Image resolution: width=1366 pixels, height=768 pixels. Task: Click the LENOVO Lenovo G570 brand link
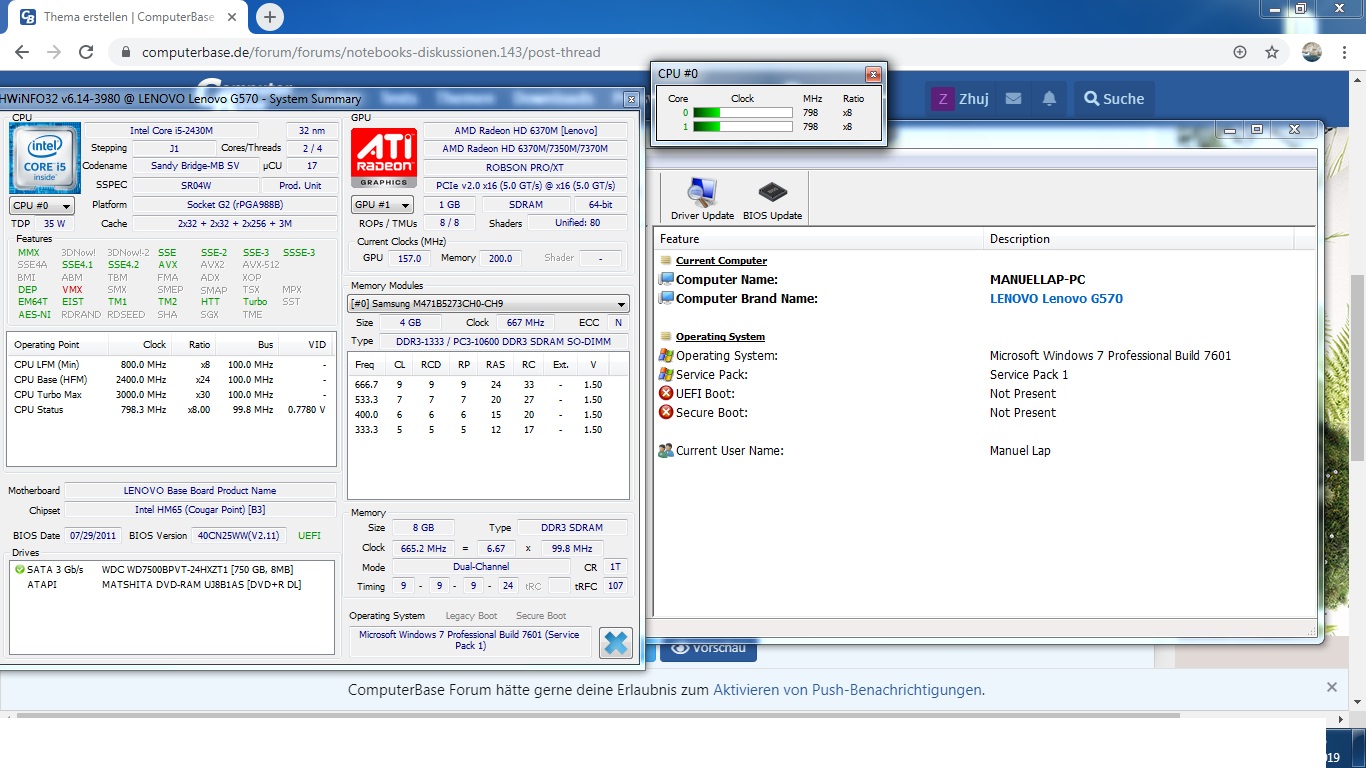coord(1056,298)
